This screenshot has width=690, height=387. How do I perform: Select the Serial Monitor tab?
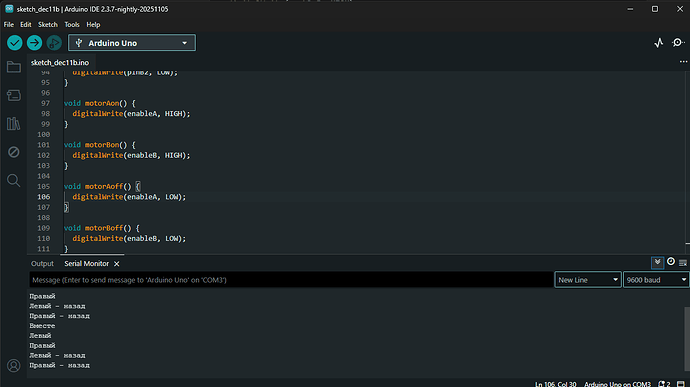(86, 263)
